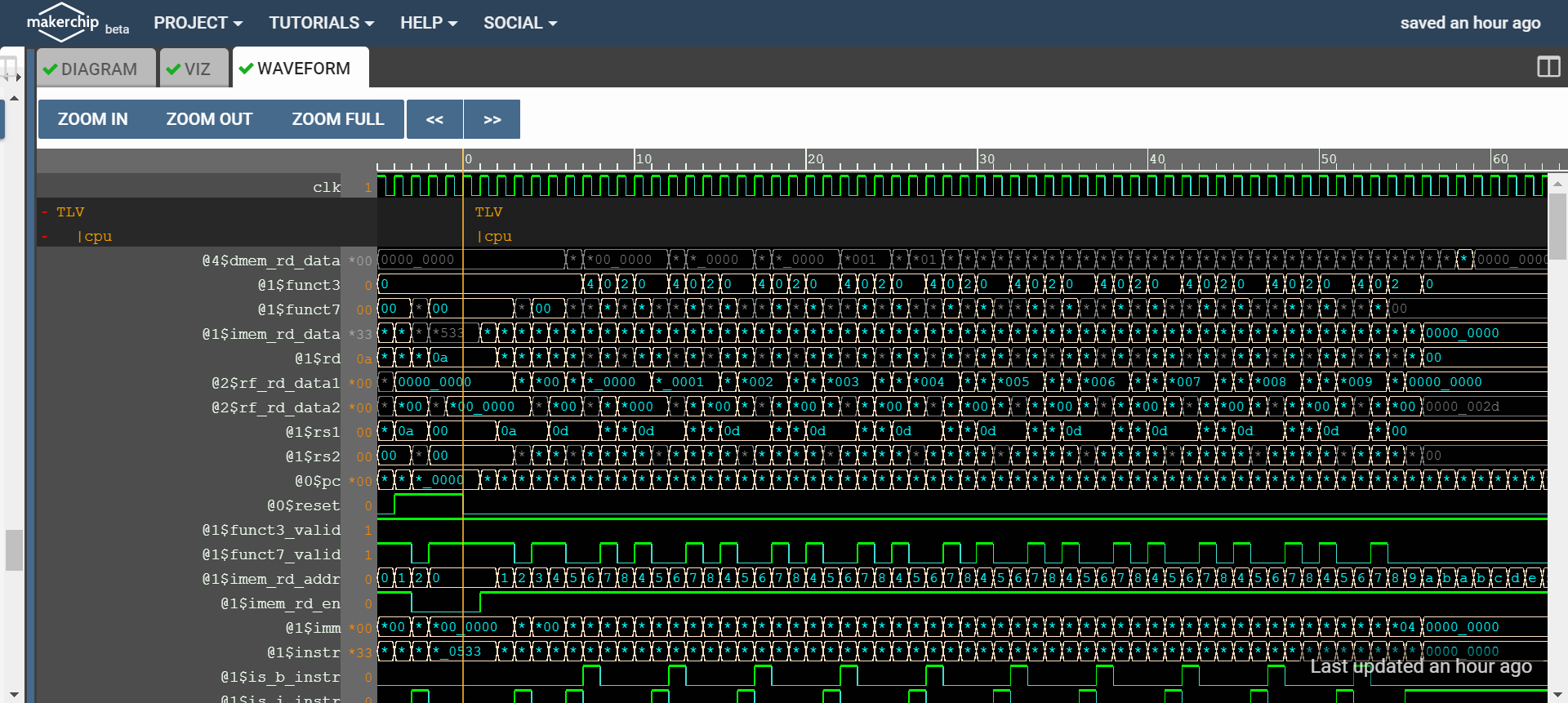Pan waveform right with >> button
Image resolution: width=1568 pixels, height=703 pixels.
point(492,119)
